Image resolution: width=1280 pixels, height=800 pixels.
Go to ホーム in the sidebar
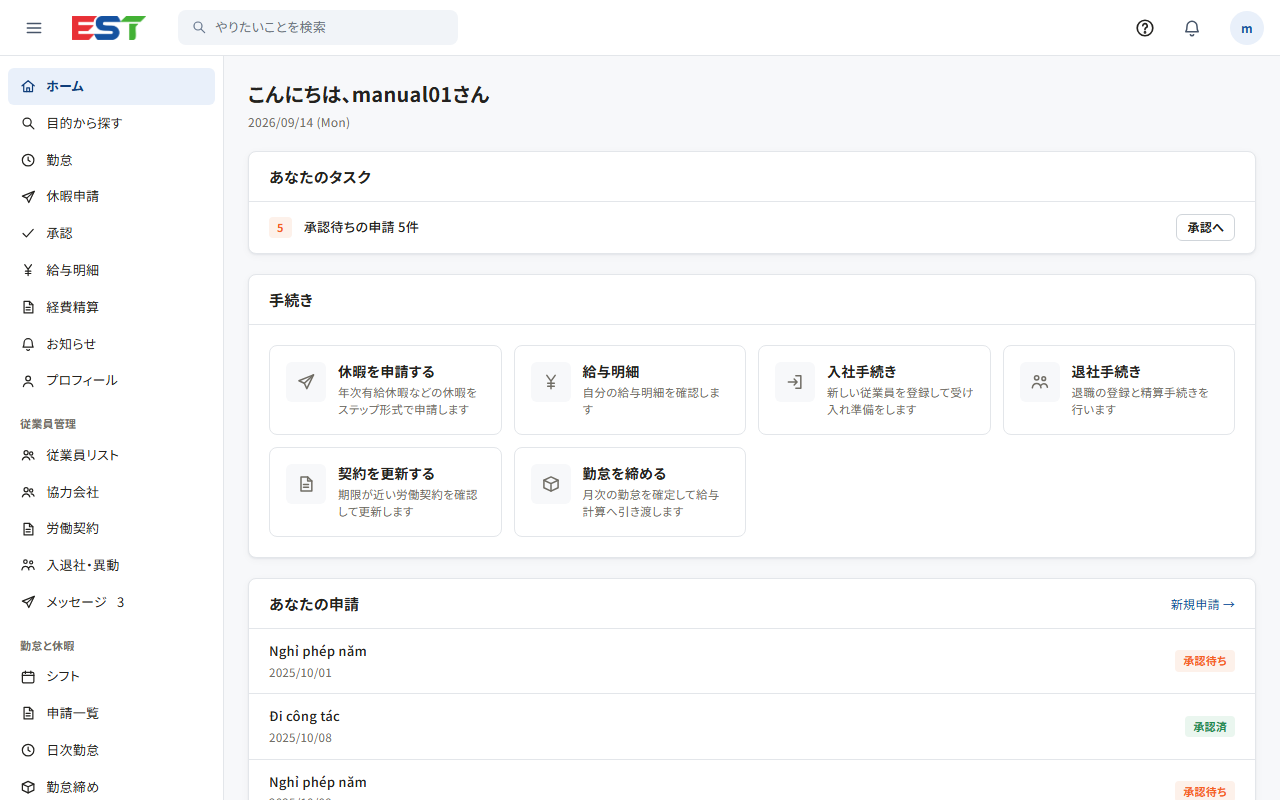pos(111,86)
